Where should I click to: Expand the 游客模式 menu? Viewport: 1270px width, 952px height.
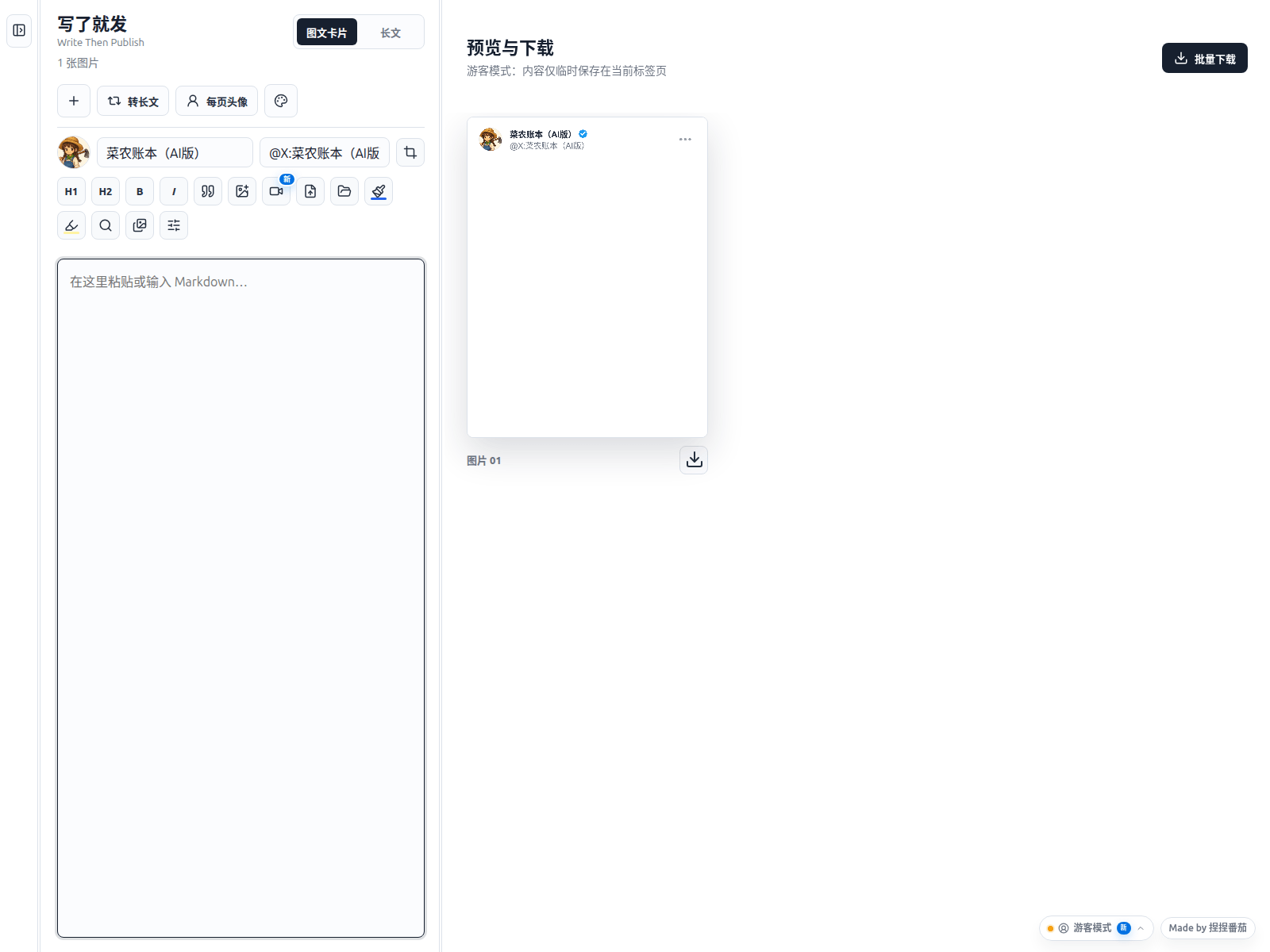pos(1096,927)
